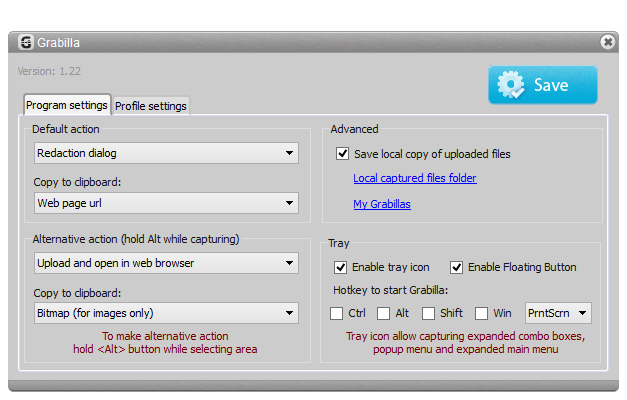The image size is (627, 400).
Task: Check the Alt hotkey modifier
Action: [383, 313]
